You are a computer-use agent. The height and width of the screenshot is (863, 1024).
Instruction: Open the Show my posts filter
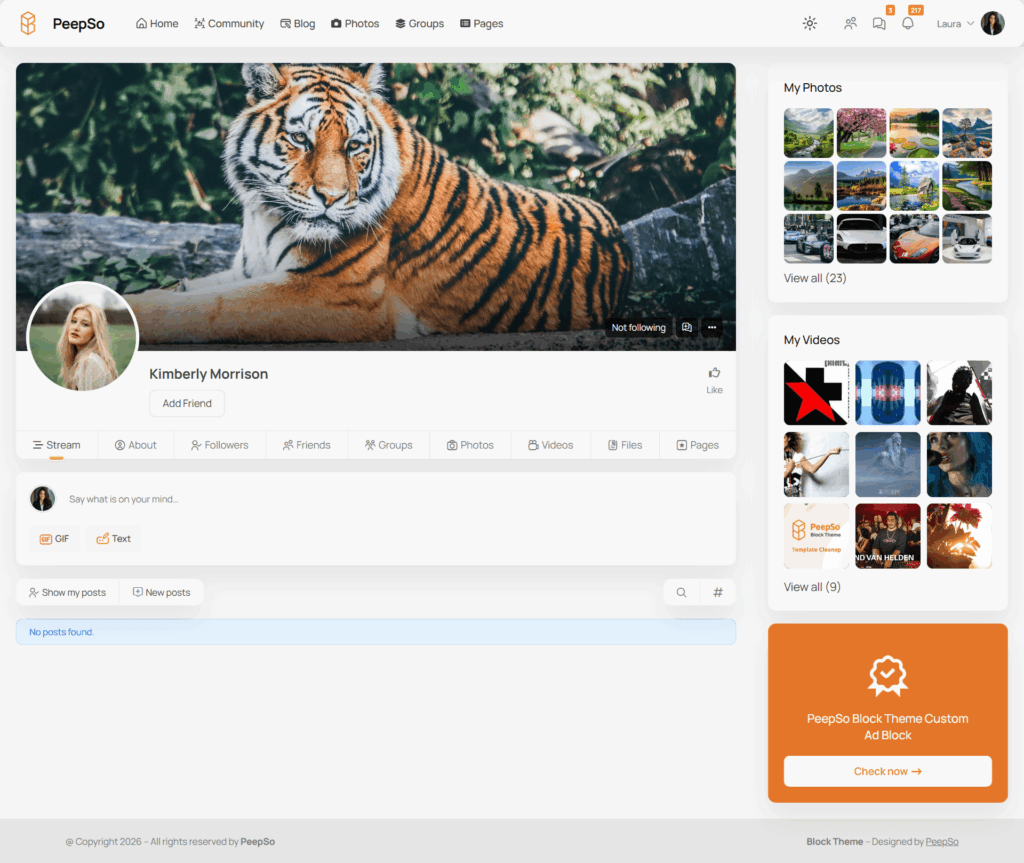[67, 593]
